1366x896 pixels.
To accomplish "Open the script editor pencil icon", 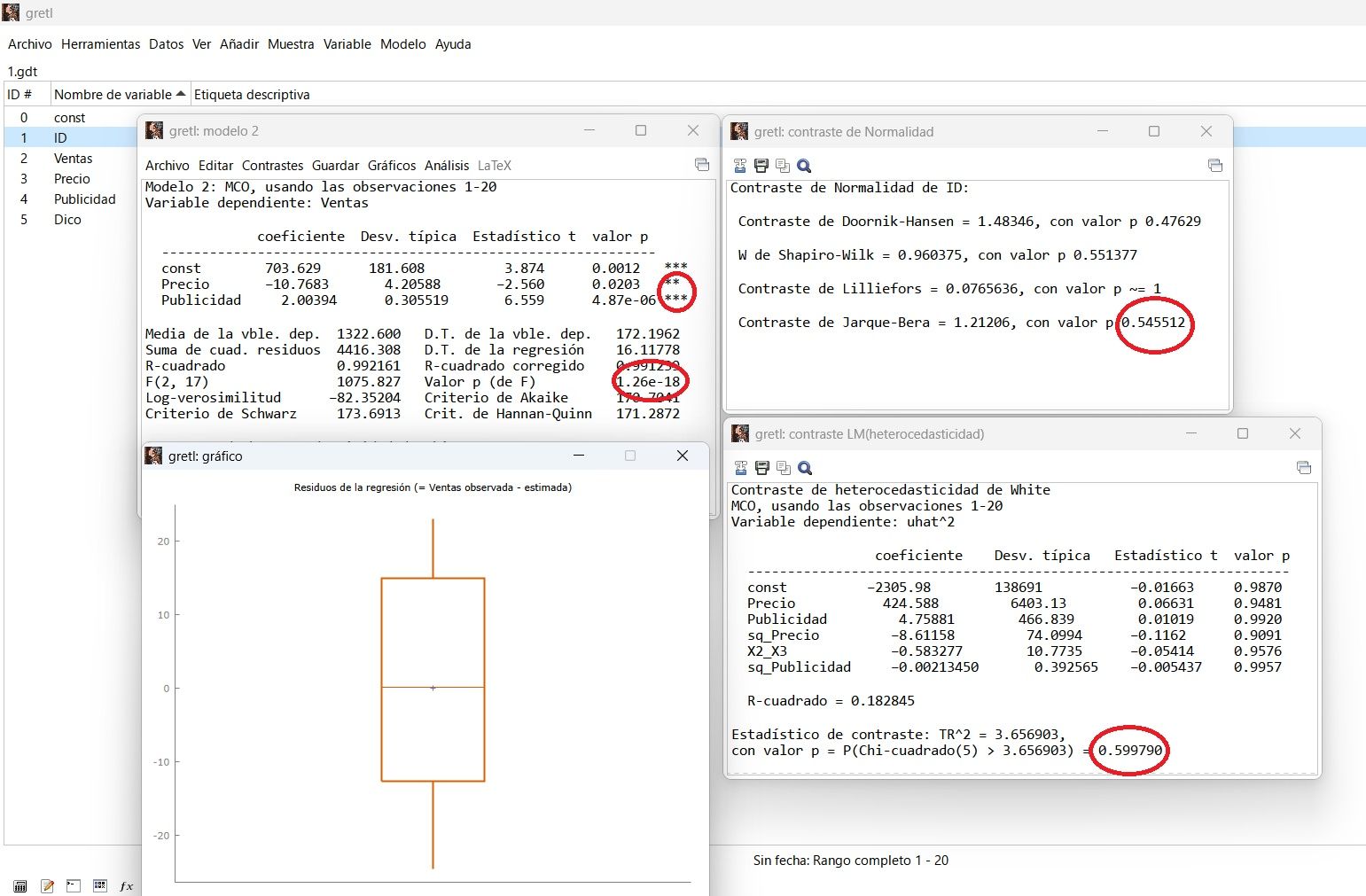I will (x=47, y=885).
